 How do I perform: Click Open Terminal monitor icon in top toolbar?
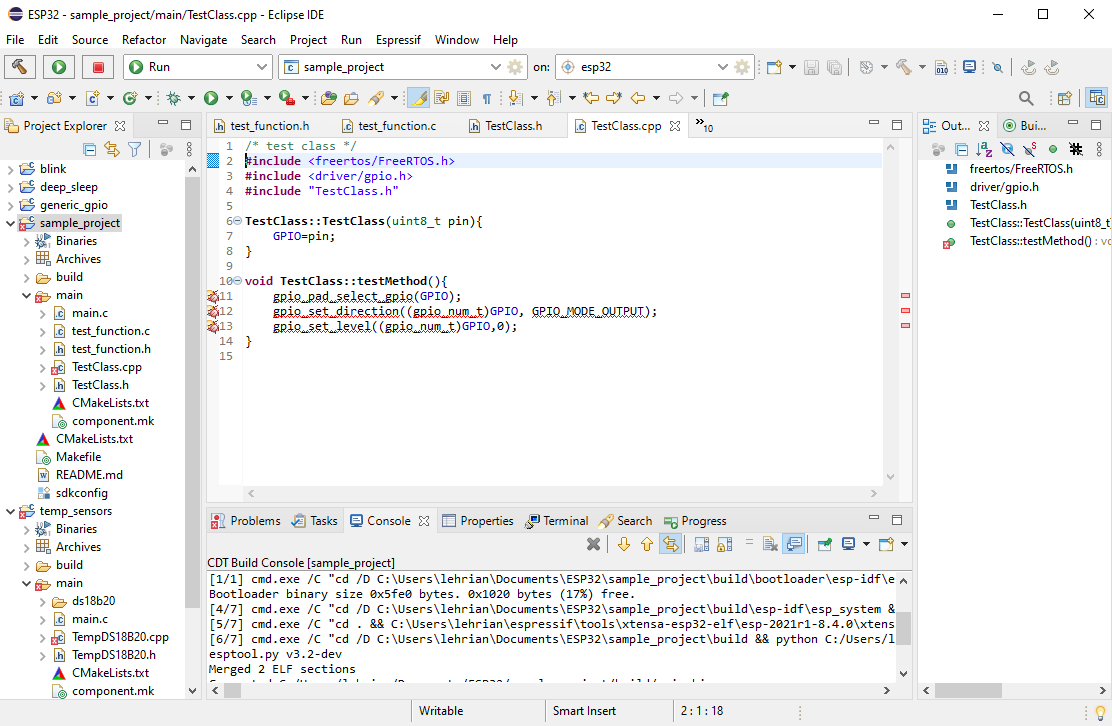[969, 67]
